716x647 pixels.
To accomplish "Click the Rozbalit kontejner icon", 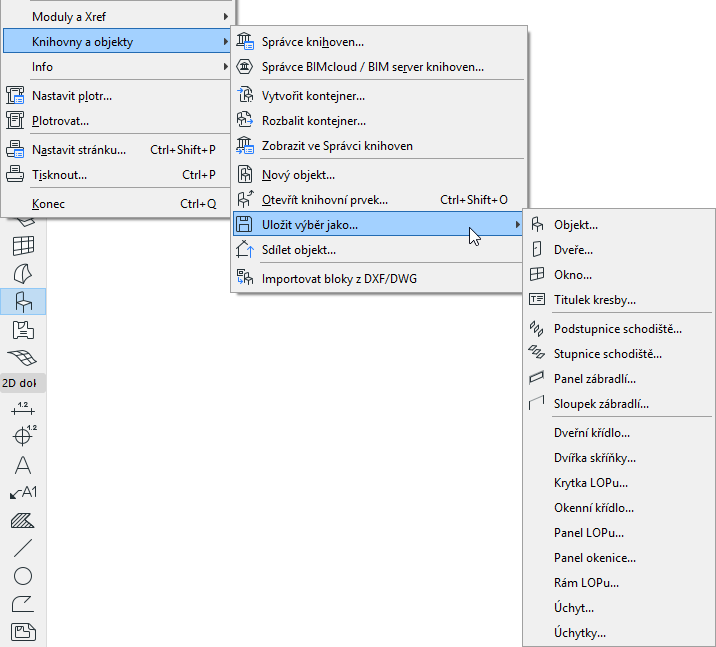I will click(245, 121).
